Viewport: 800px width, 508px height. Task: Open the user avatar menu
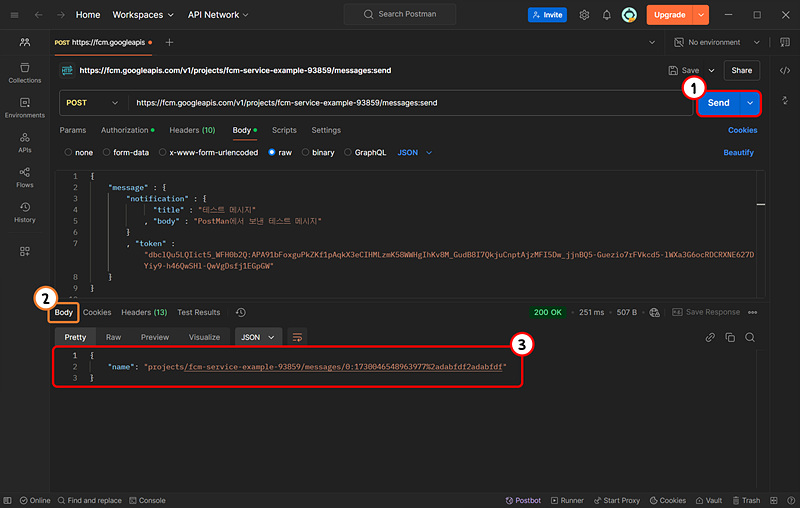(629, 15)
